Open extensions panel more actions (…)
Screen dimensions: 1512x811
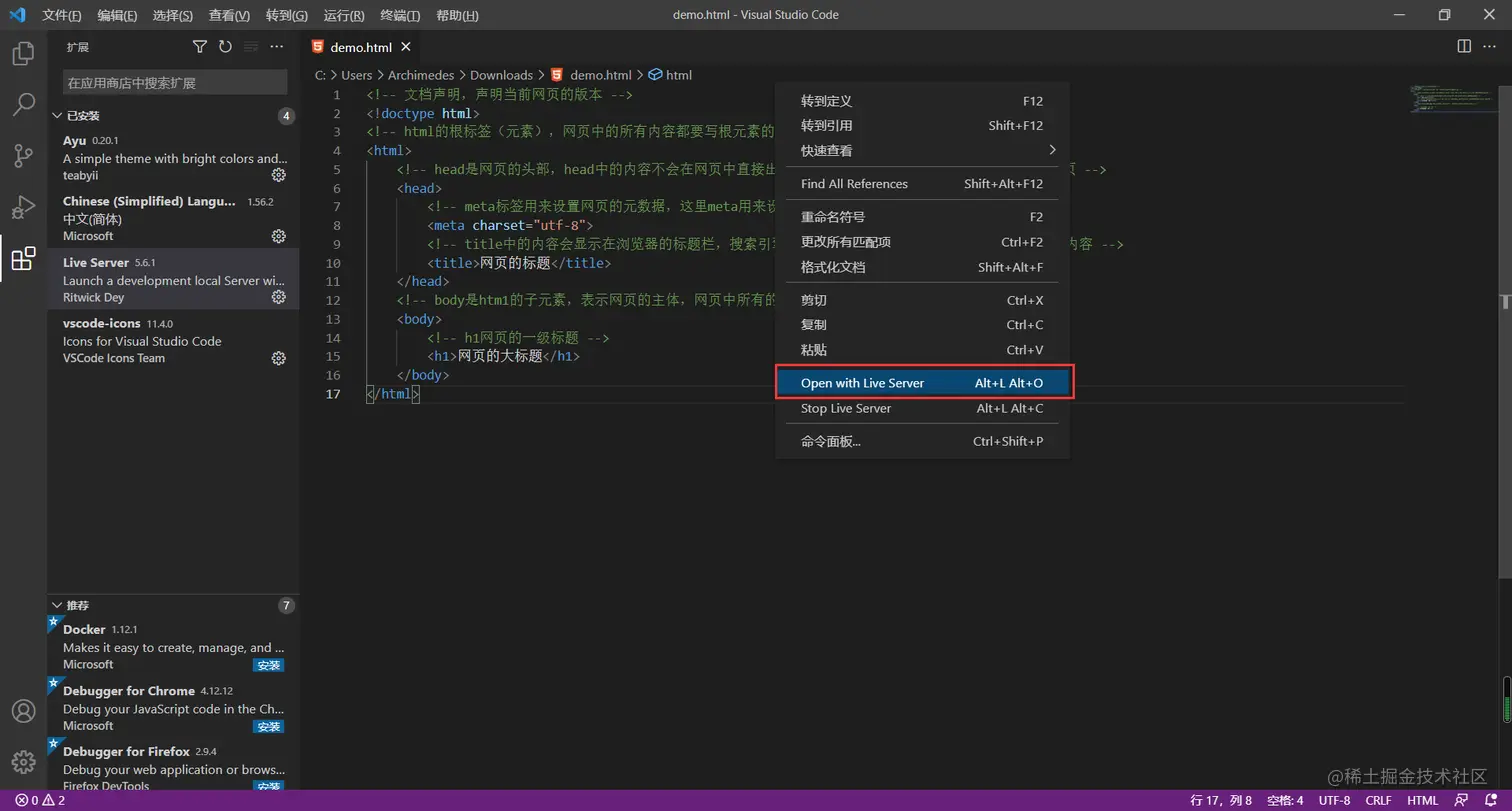[x=277, y=47]
